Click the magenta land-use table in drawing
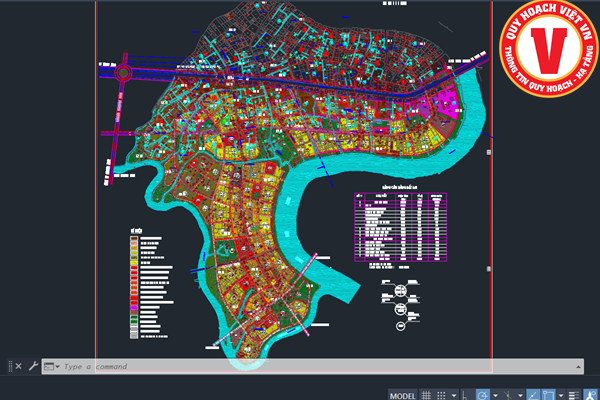The width and height of the screenshot is (600, 400). (x=400, y=224)
